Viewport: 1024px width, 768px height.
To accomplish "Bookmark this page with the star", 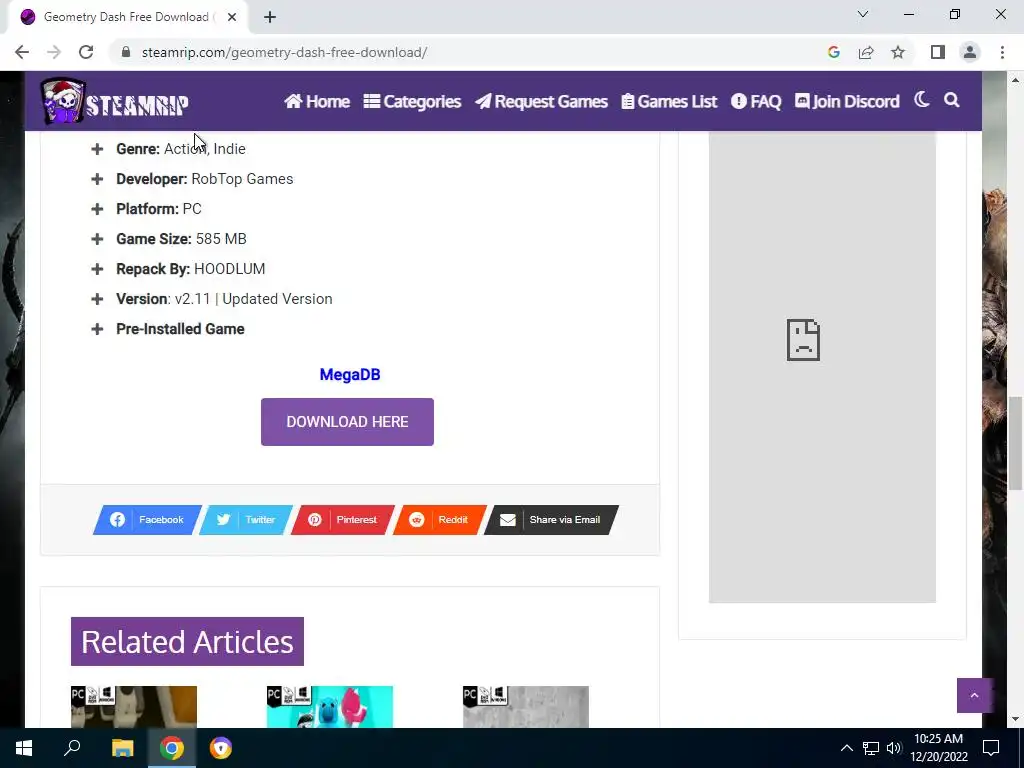I will click(898, 52).
